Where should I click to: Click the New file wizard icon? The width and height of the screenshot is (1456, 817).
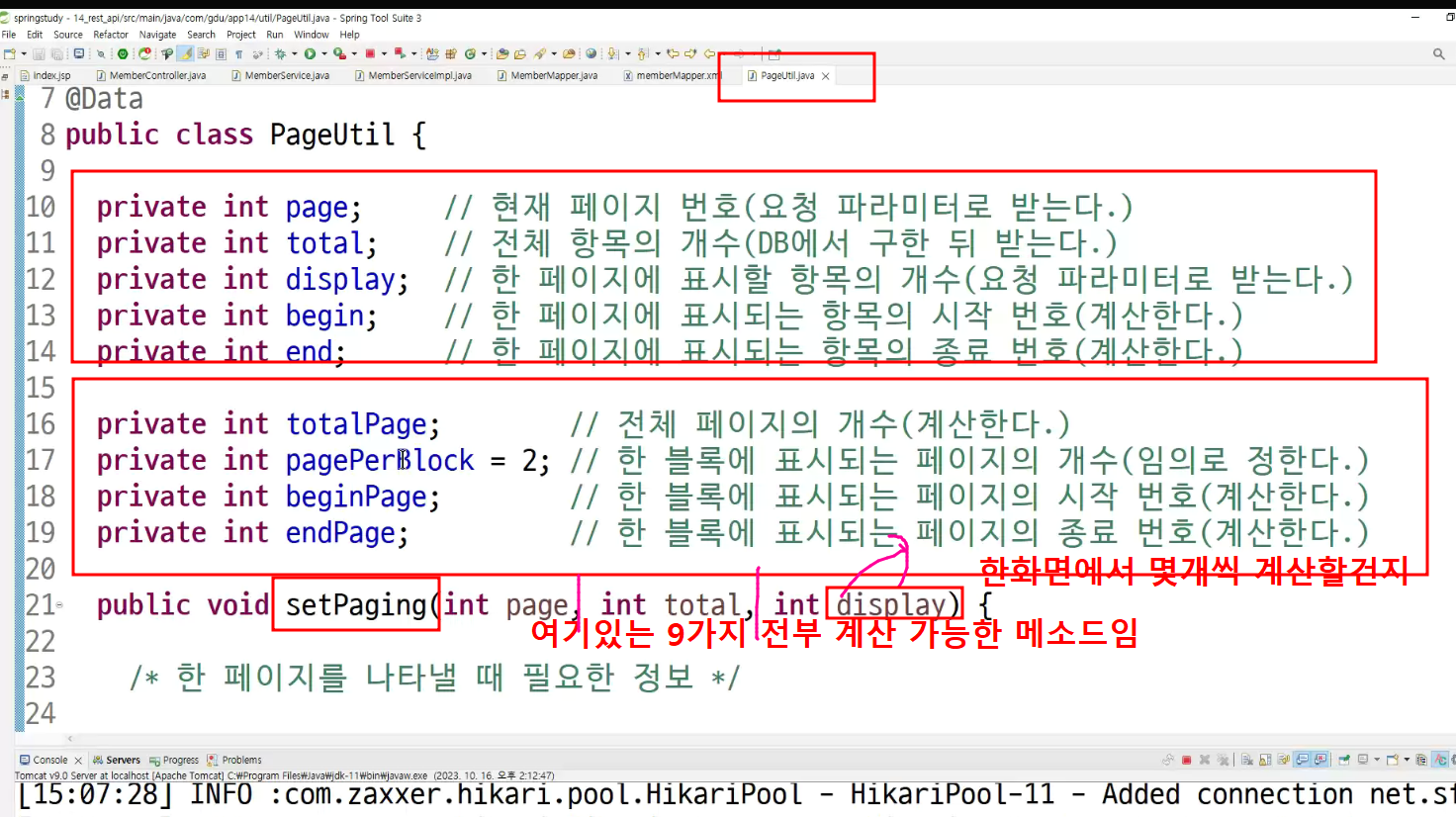coord(9,53)
